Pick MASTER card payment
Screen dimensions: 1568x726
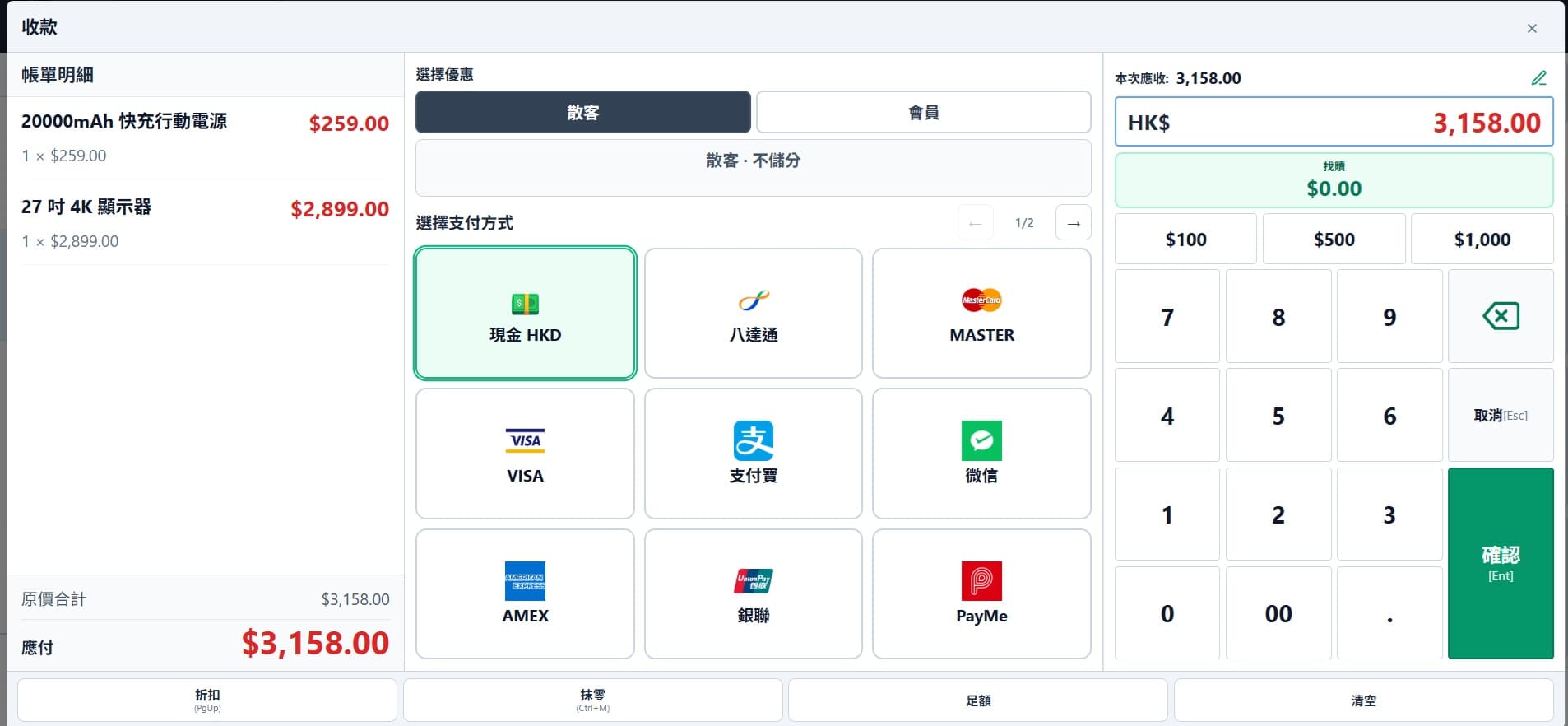pyautogui.click(x=981, y=314)
